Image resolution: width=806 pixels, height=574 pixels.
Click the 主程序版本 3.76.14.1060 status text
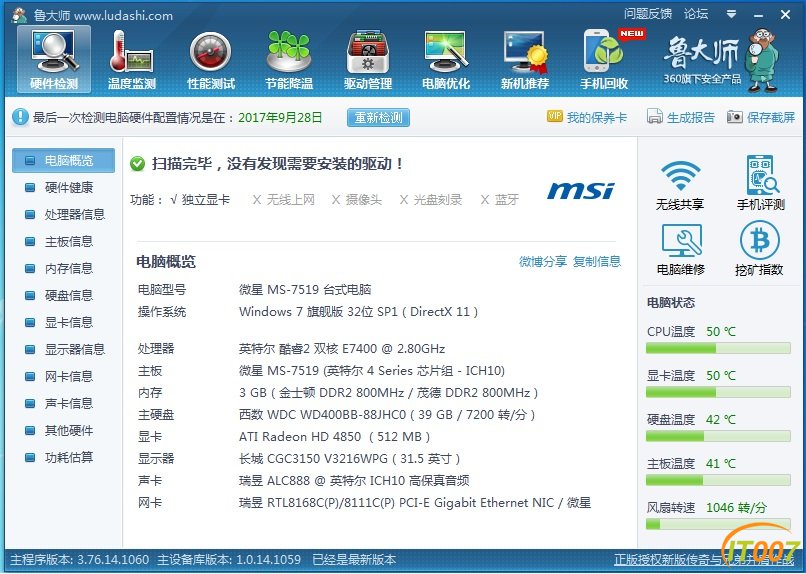pos(80,560)
